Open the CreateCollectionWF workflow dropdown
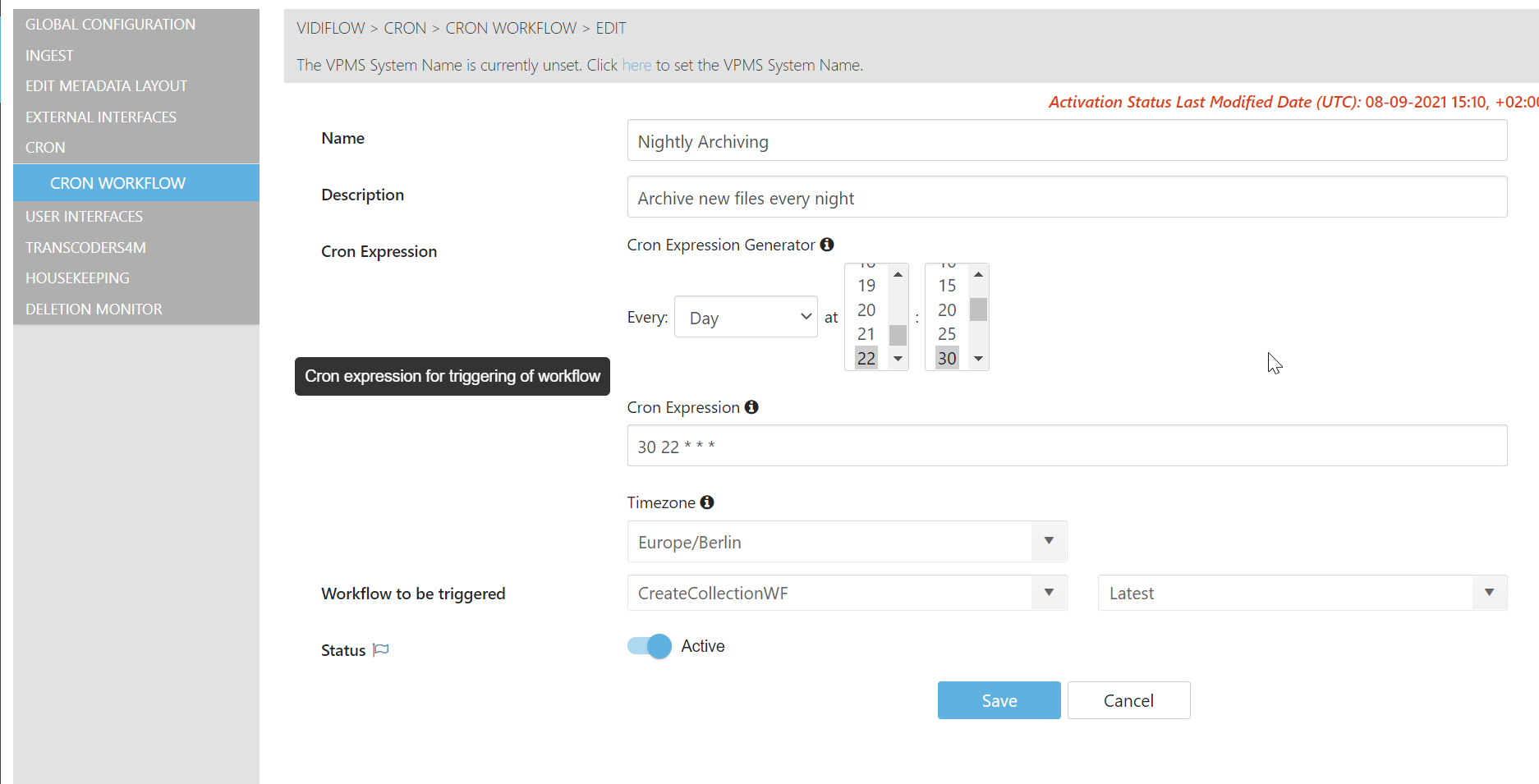The image size is (1539, 784). (1049, 593)
